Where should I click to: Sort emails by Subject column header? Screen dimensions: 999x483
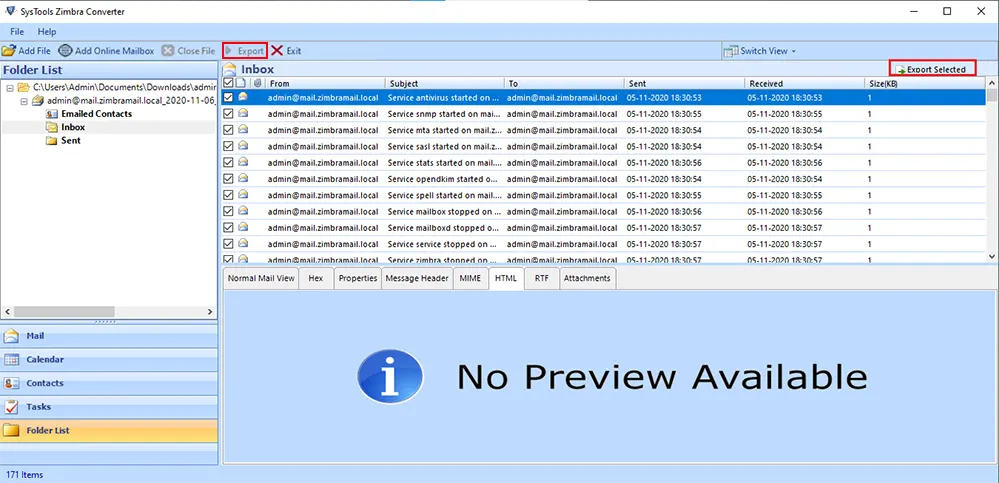pos(444,83)
